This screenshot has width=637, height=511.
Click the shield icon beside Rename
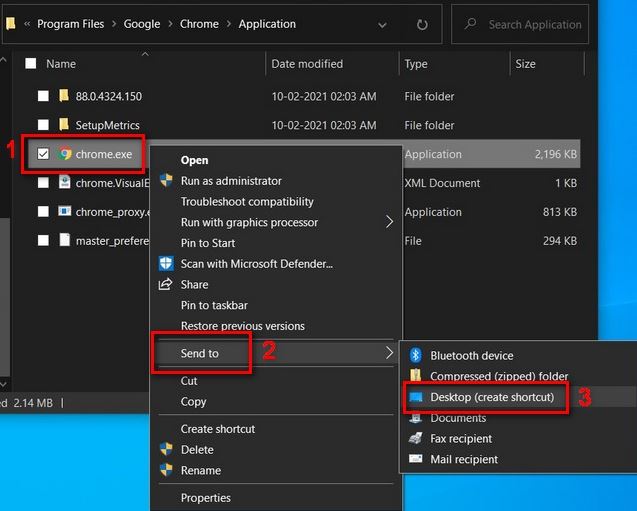point(166,470)
